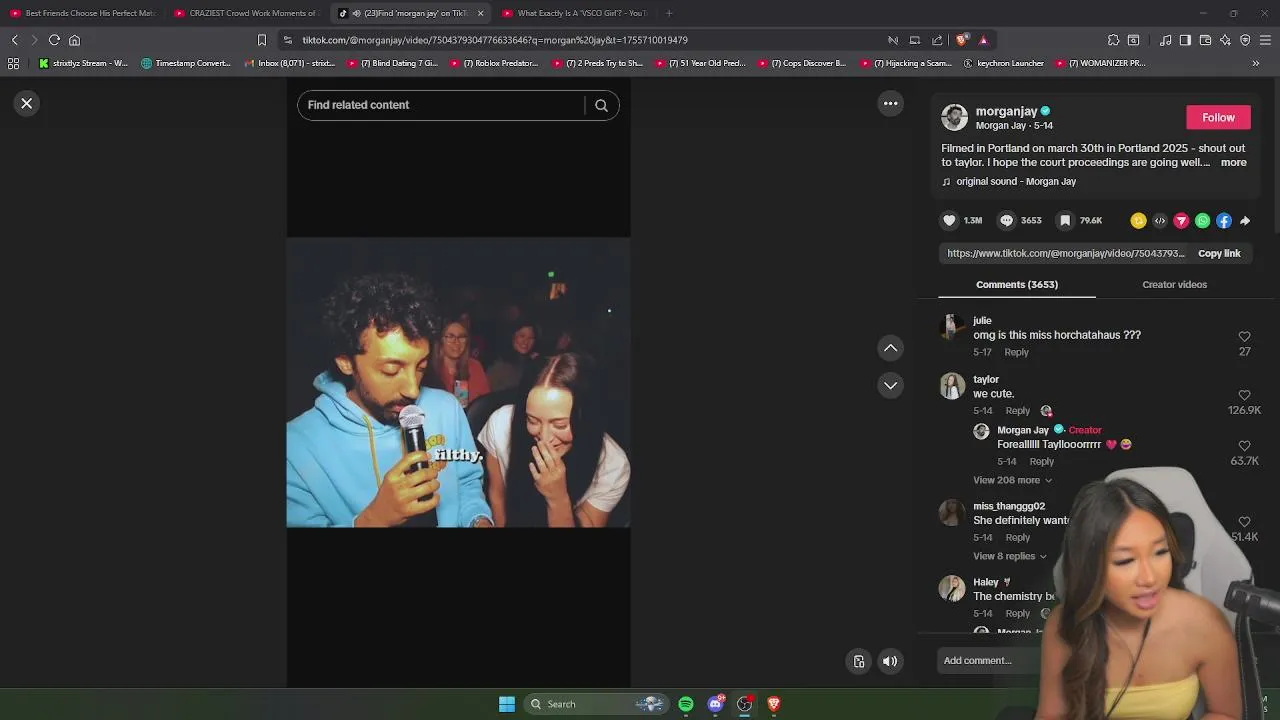Go to browser home page
1280x720 pixels.
click(x=74, y=40)
